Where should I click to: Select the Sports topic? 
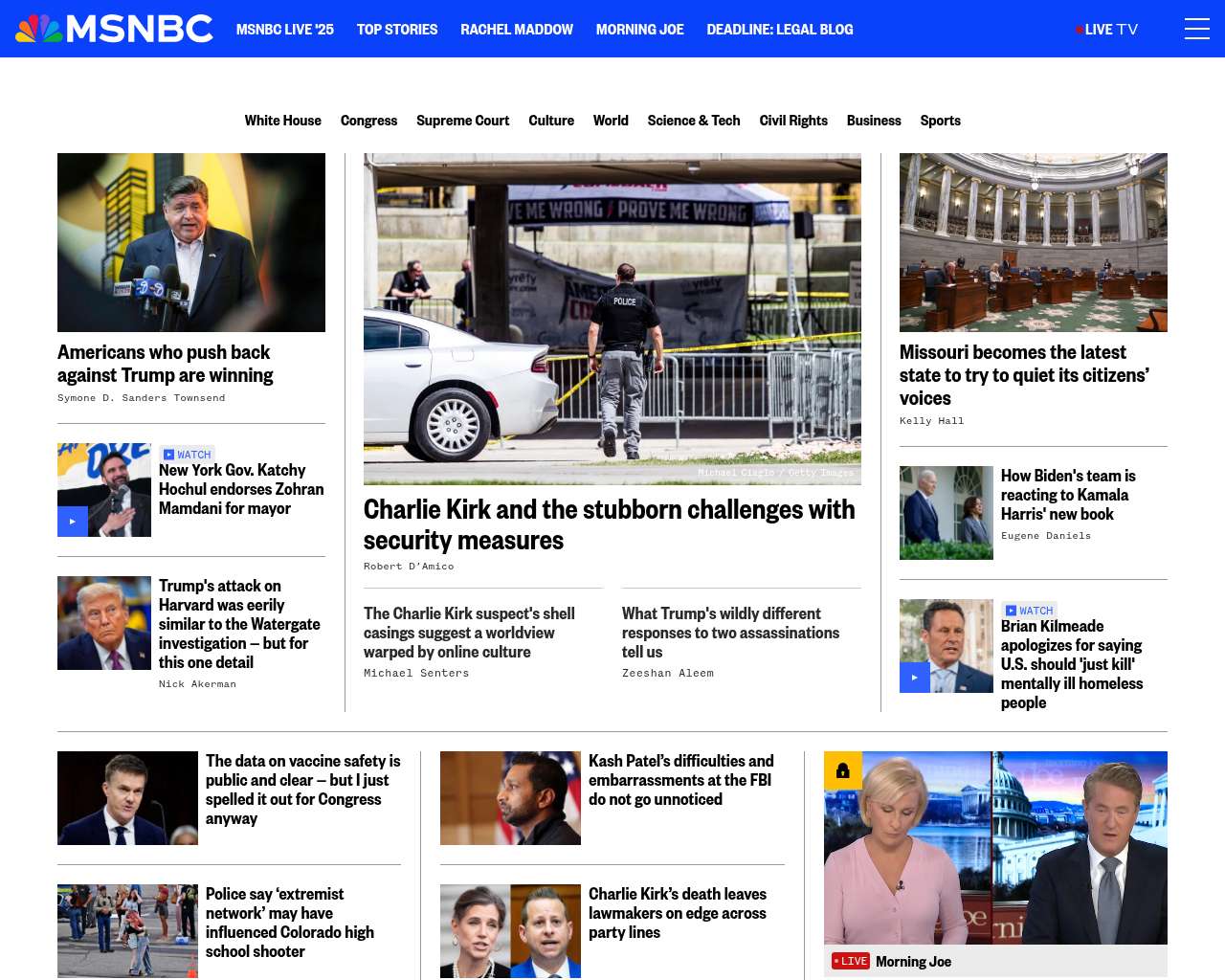[941, 121]
